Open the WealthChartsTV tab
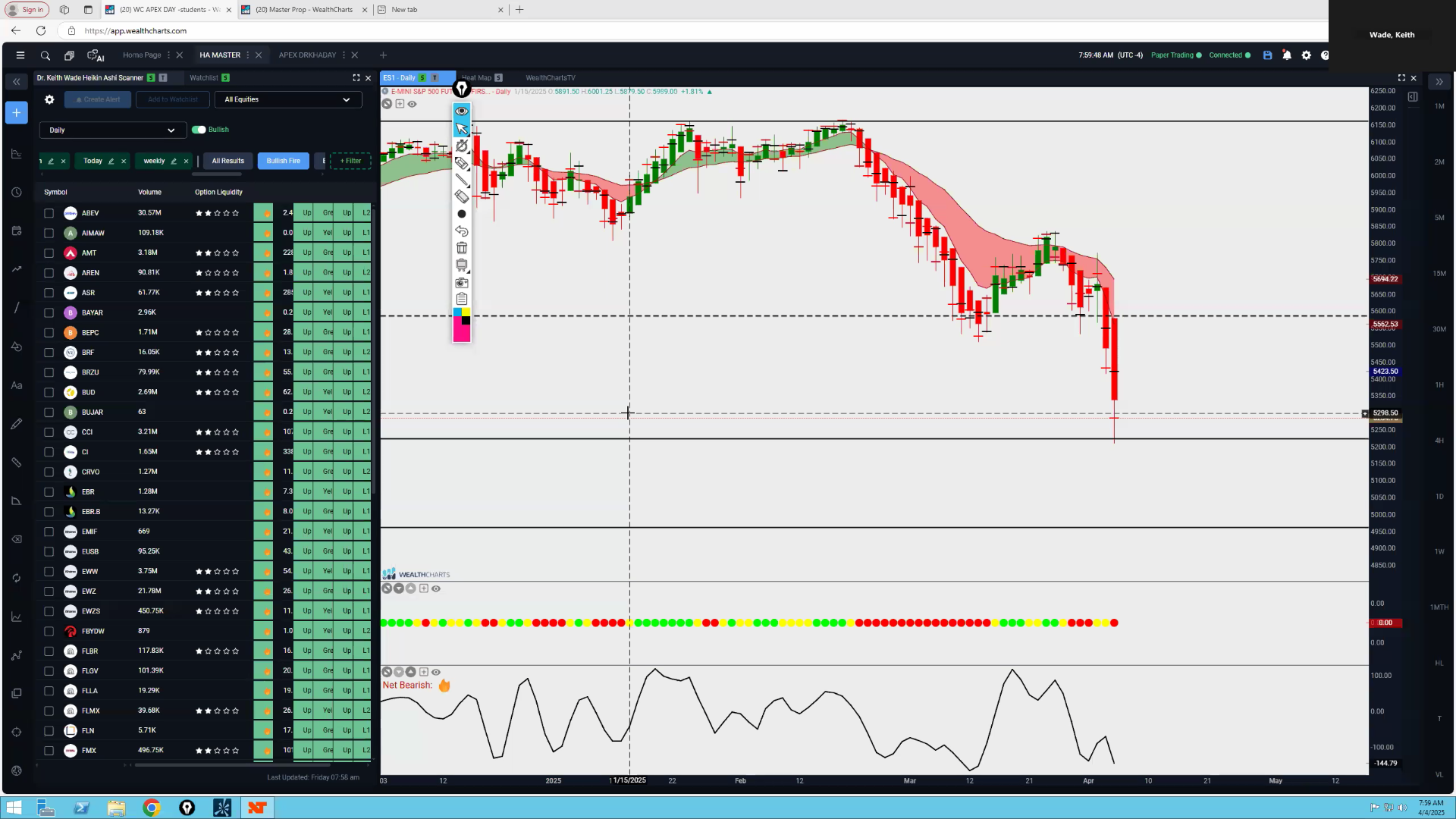The height and width of the screenshot is (819, 1456). [551, 78]
